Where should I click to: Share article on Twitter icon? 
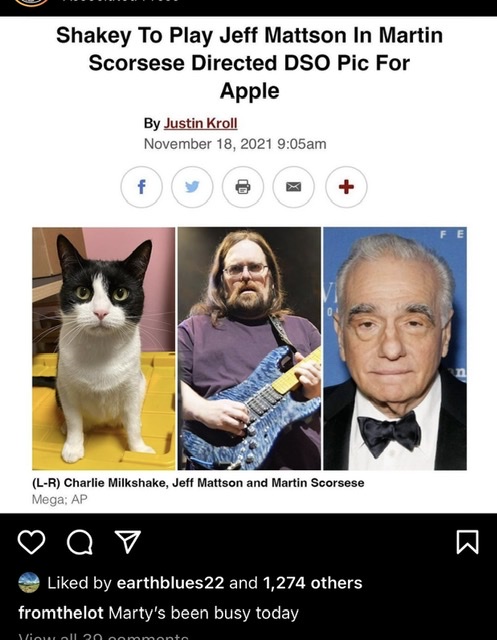pos(192,187)
